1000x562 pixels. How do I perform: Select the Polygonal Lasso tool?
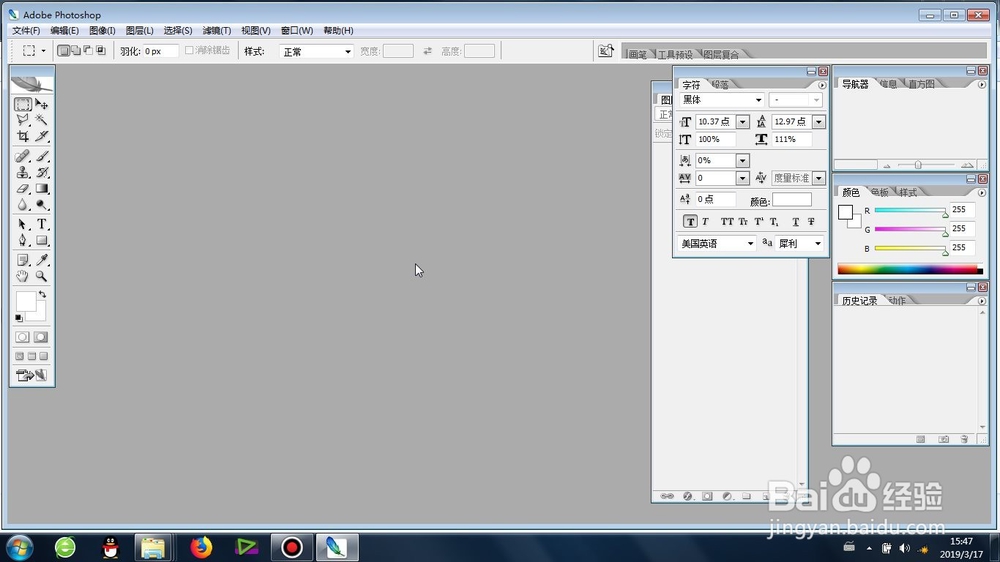(x=22, y=120)
